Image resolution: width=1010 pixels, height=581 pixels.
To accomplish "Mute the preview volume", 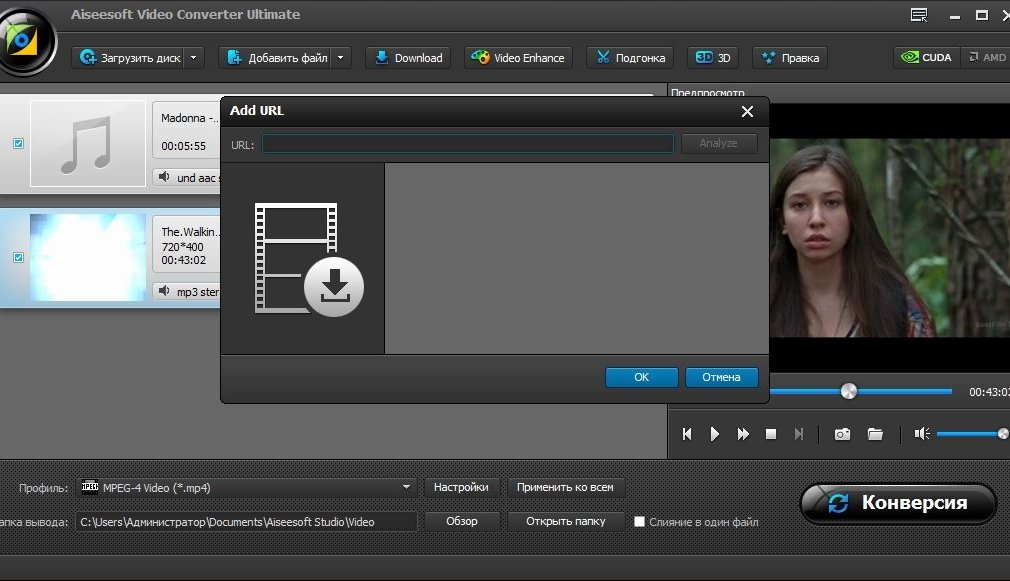I will tap(922, 433).
